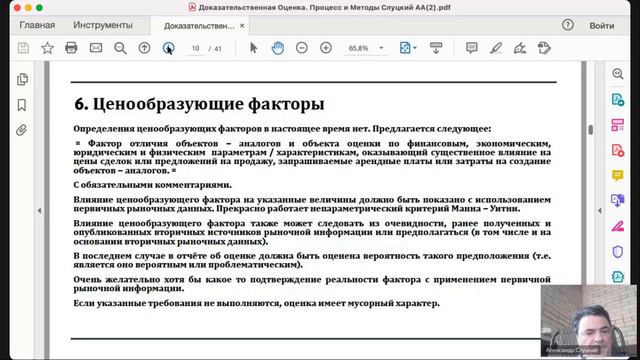Close the Доказательствен... document tab
This screenshot has width=640, height=360.
[242, 26]
